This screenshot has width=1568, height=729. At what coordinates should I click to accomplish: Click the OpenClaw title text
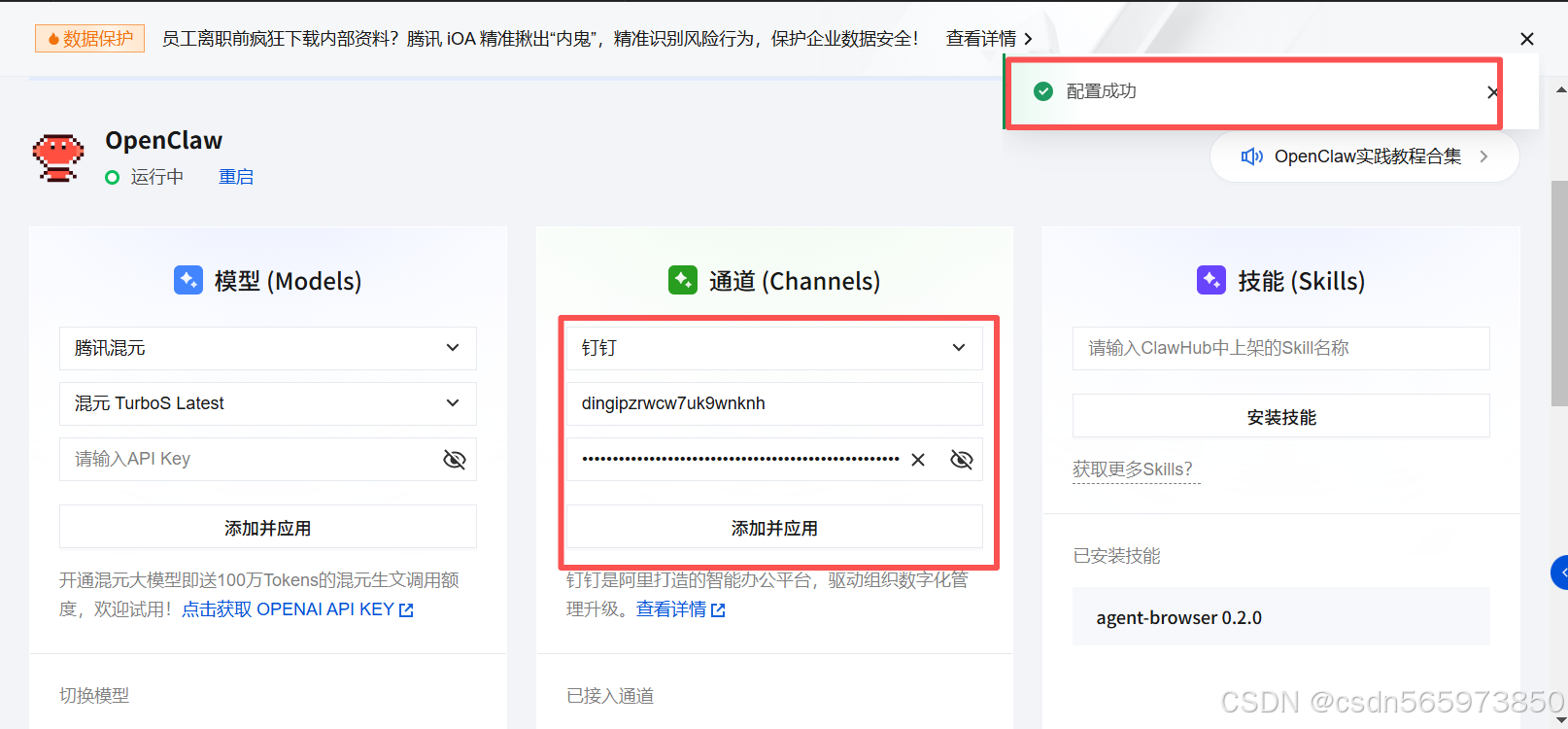(163, 141)
